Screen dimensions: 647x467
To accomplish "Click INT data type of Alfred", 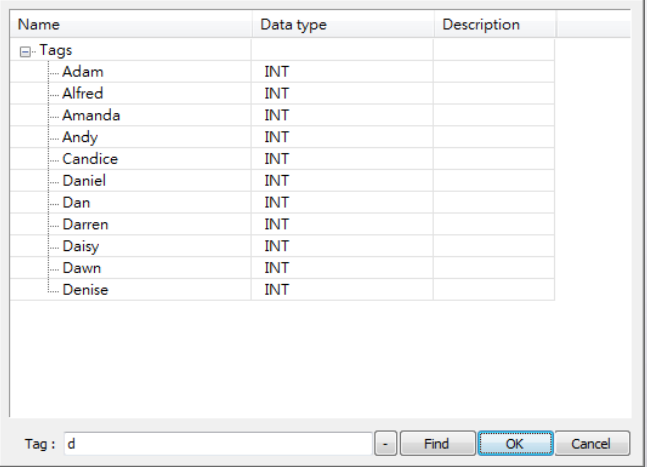I will [276, 93].
